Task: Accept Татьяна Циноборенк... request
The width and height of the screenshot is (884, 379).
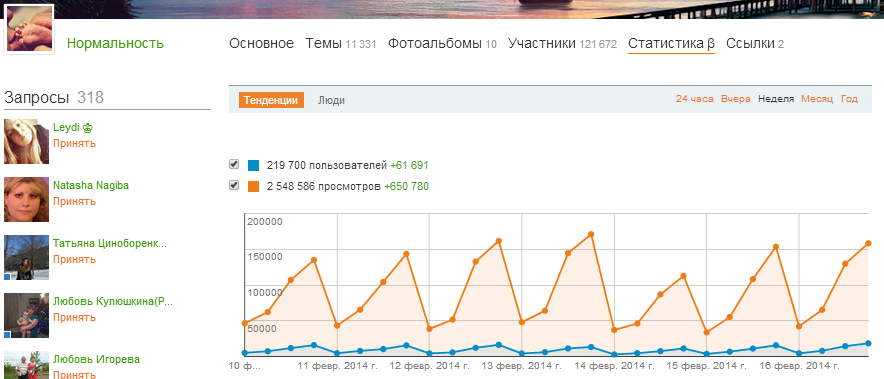Action: (74, 259)
